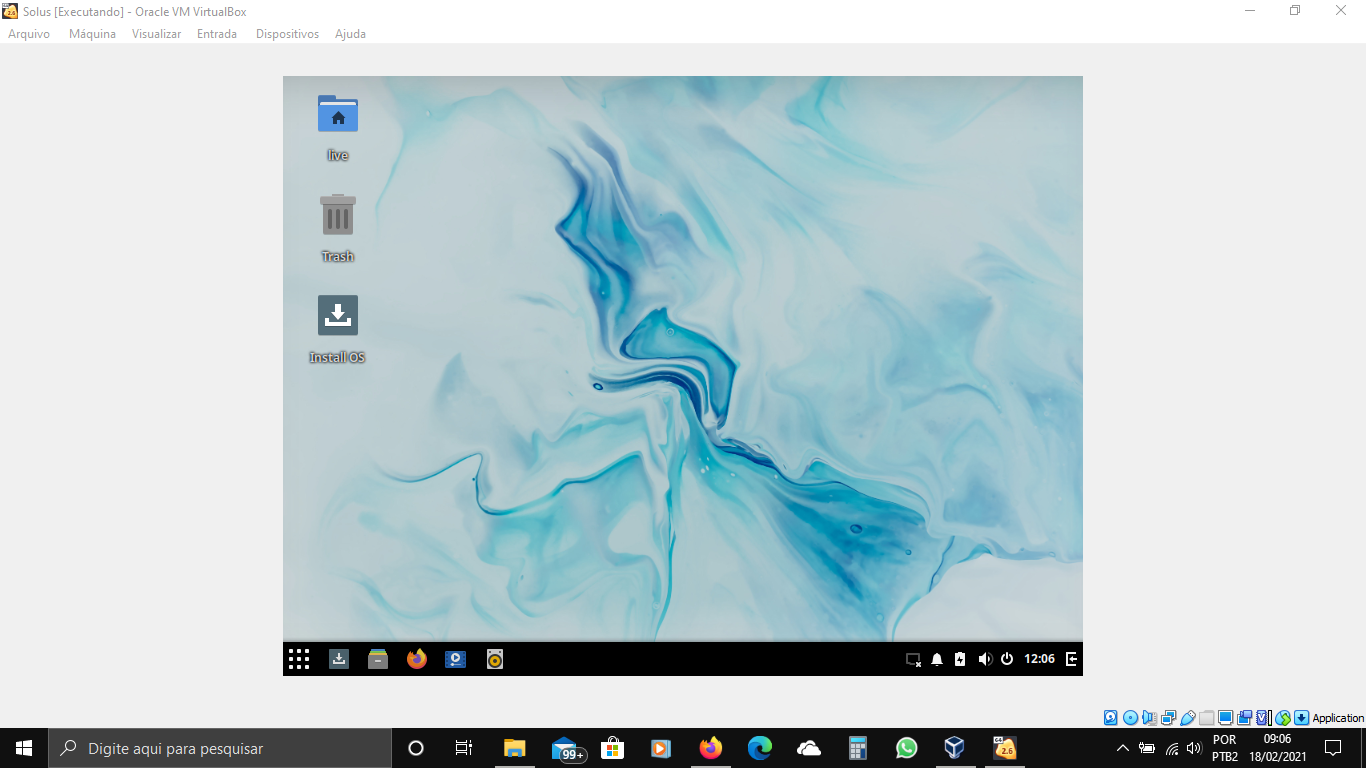The image size is (1366, 768).
Task: Open the Entrada menu
Action: 217,34
